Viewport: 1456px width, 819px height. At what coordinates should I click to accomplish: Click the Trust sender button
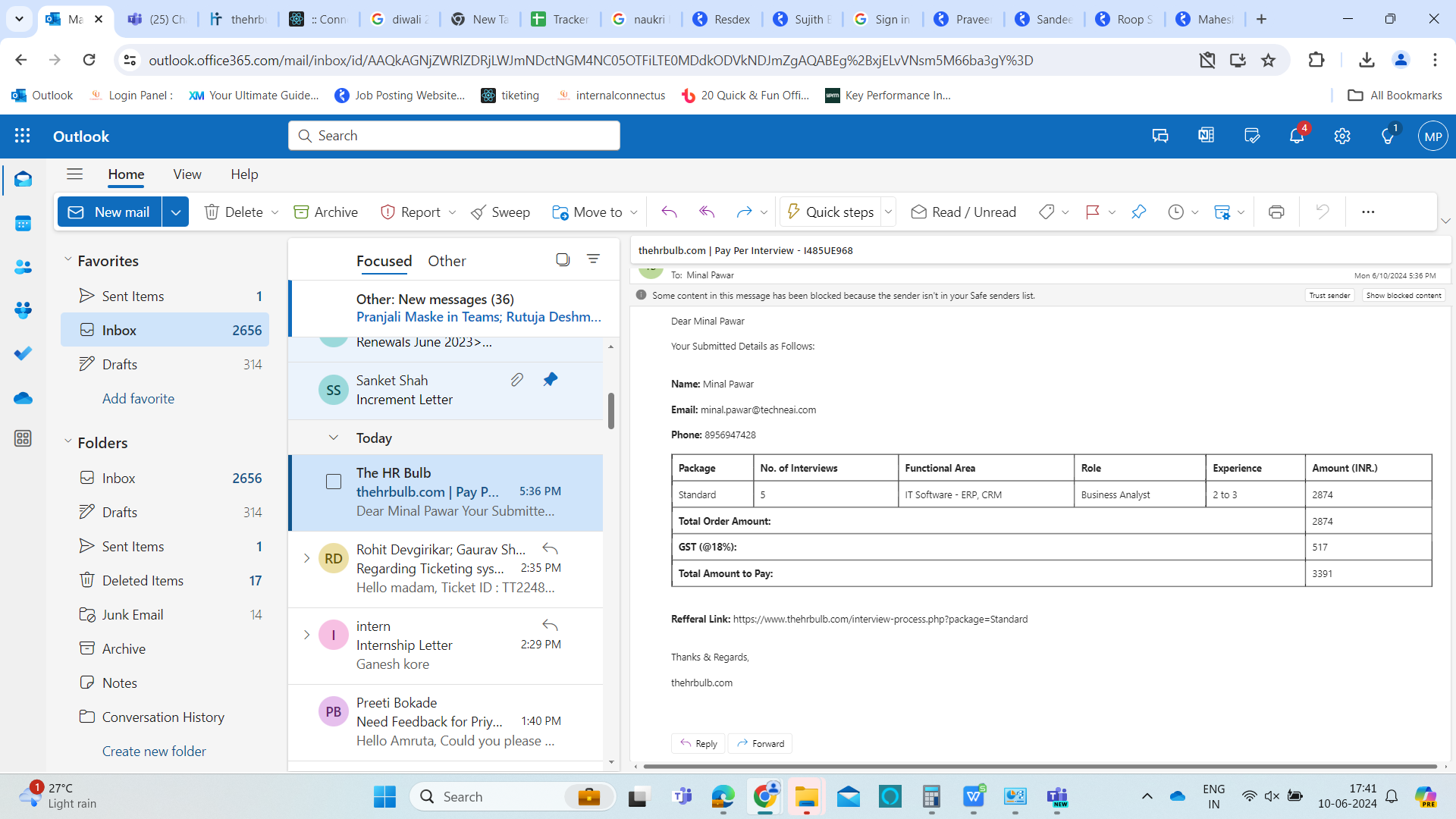pos(1329,296)
